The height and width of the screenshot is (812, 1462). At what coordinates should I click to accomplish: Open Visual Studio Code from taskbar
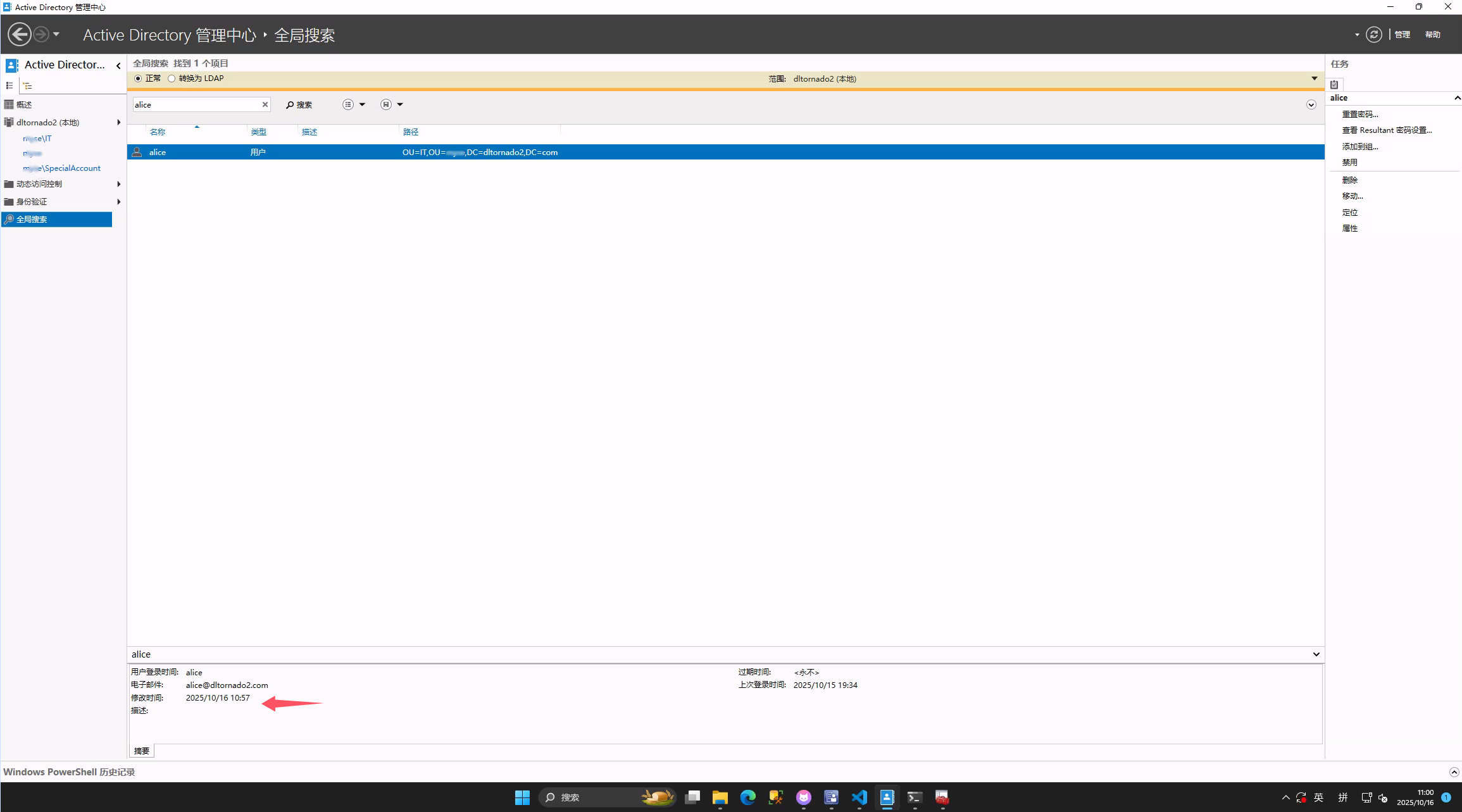pyautogui.click(x=859, y=797)
